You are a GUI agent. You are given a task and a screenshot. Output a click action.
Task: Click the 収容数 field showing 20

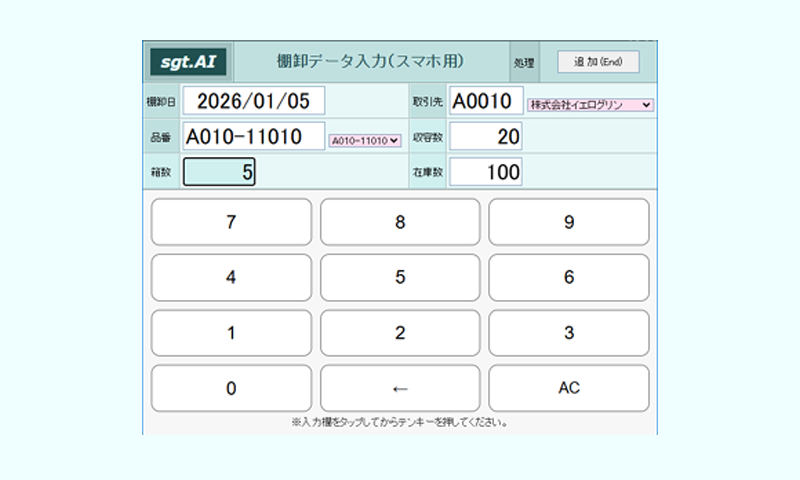486,136
